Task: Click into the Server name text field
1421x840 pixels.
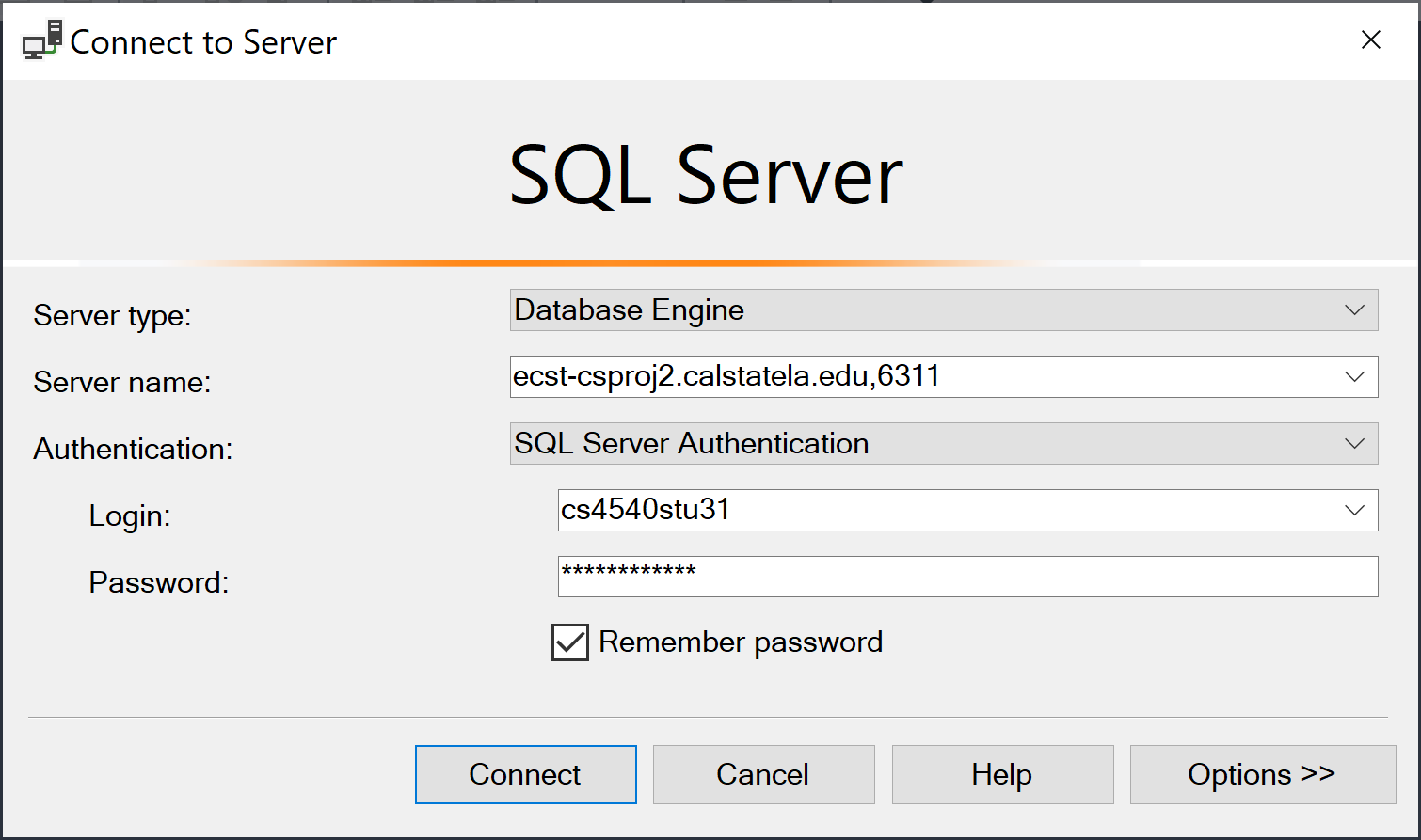Action: click(x=922, y=377)
